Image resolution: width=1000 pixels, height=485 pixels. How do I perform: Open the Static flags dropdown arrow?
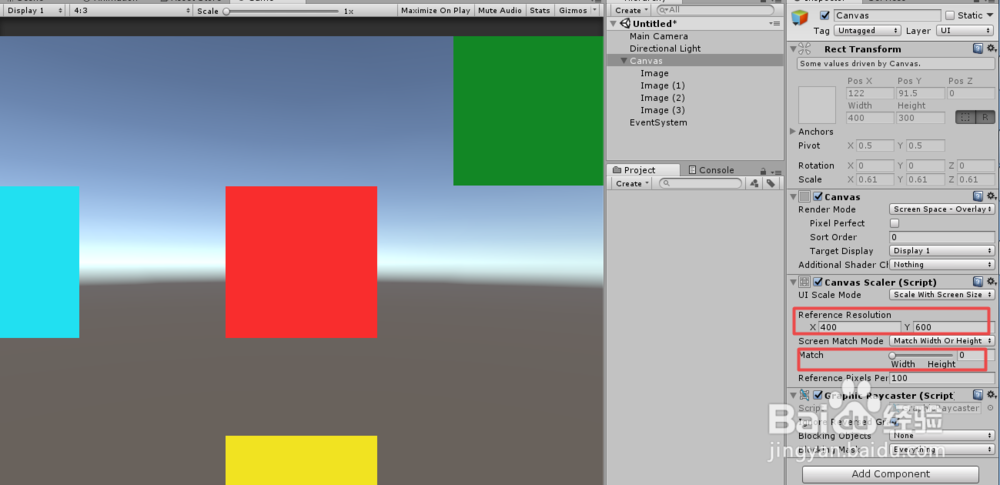990,15
